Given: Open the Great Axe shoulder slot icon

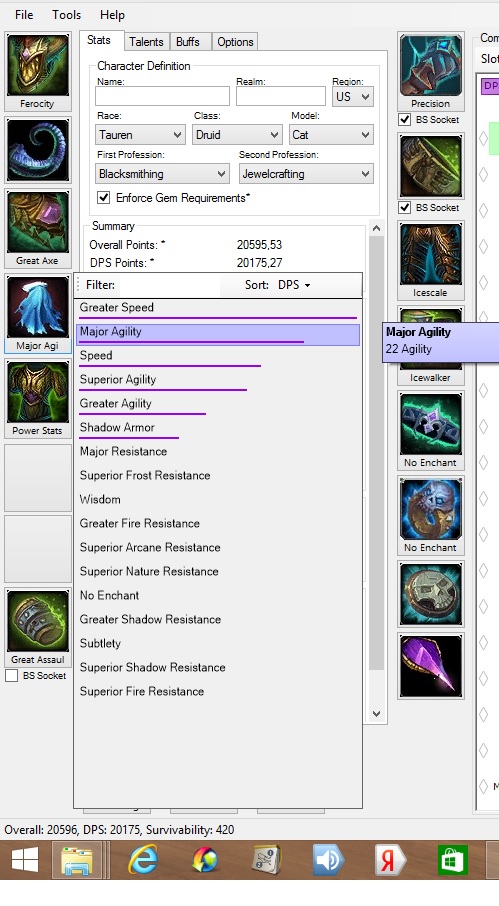Looking at the screenshot, I should coord(38,222).
